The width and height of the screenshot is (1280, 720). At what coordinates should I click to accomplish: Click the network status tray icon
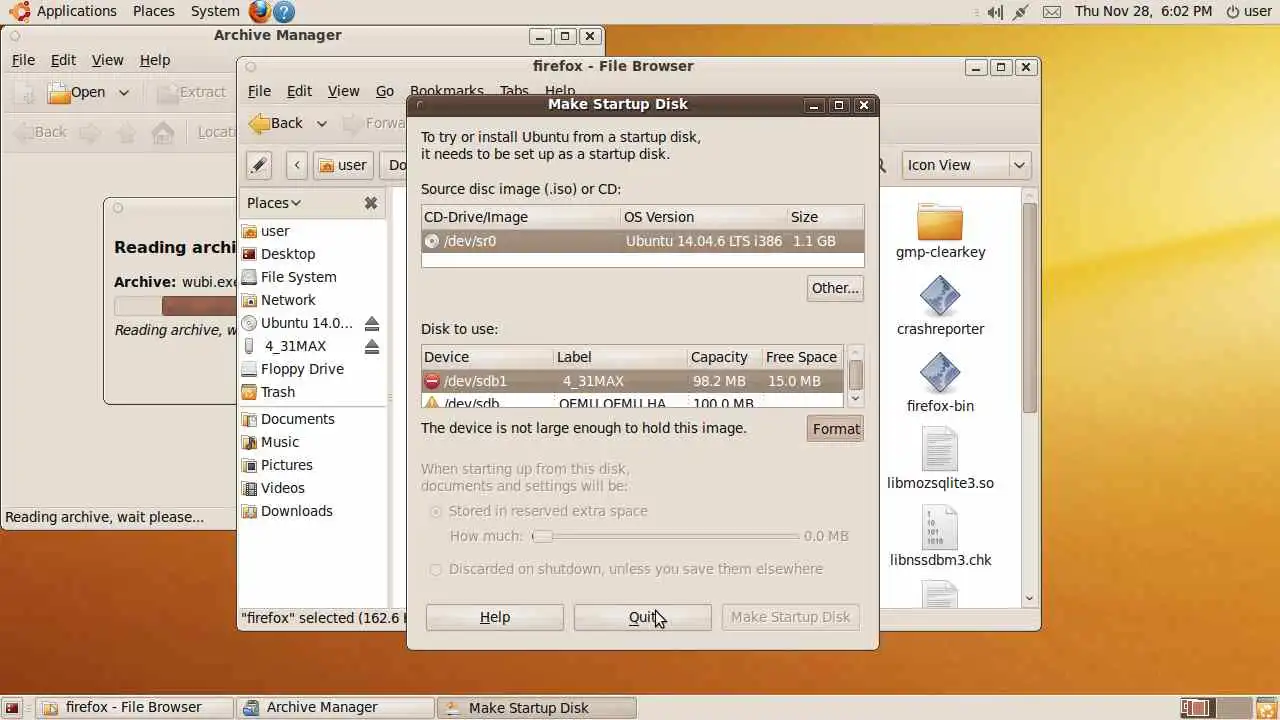click(x=1021, y=12)
